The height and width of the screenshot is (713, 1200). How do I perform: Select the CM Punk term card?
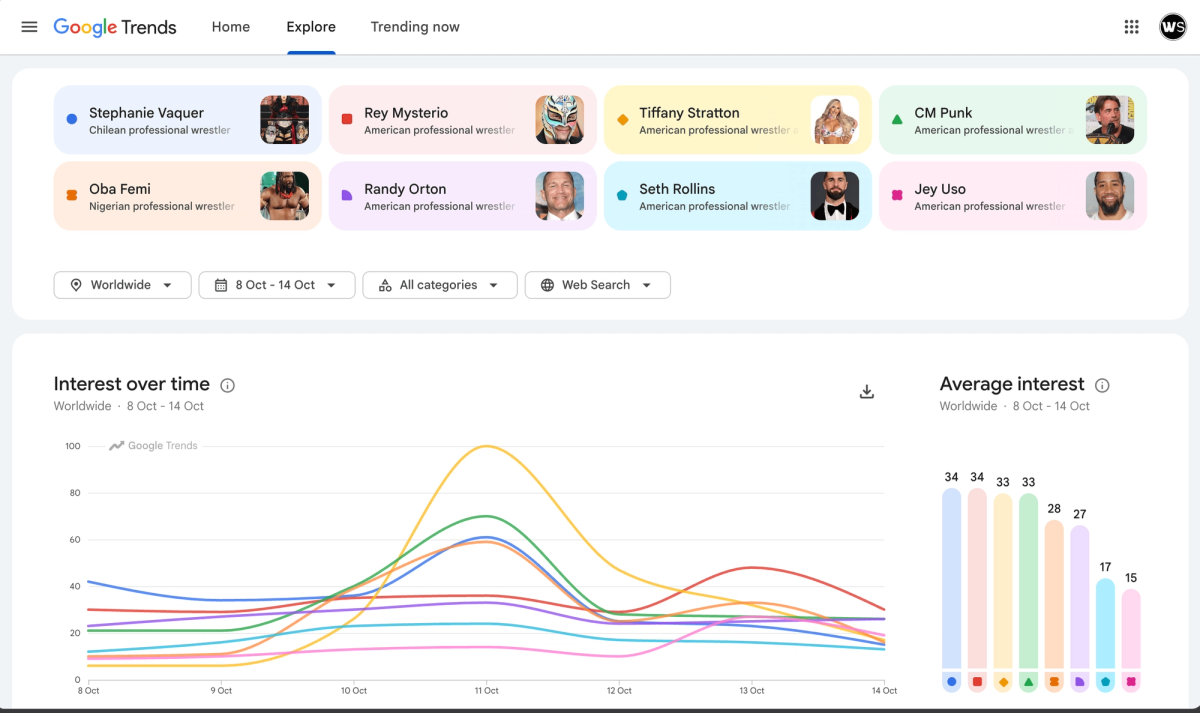(x=1013, y=120)
